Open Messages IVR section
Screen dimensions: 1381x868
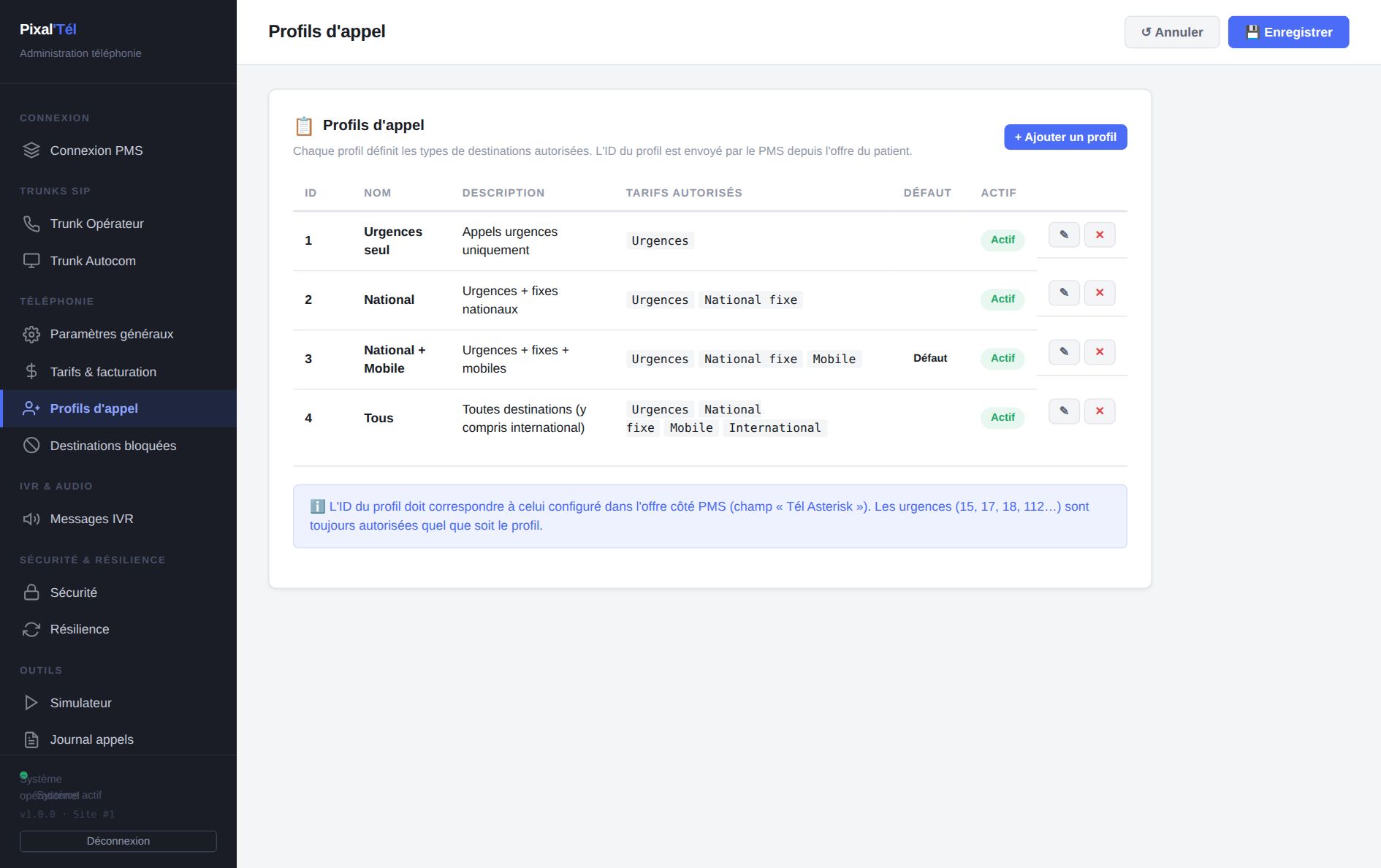(118, 519)
